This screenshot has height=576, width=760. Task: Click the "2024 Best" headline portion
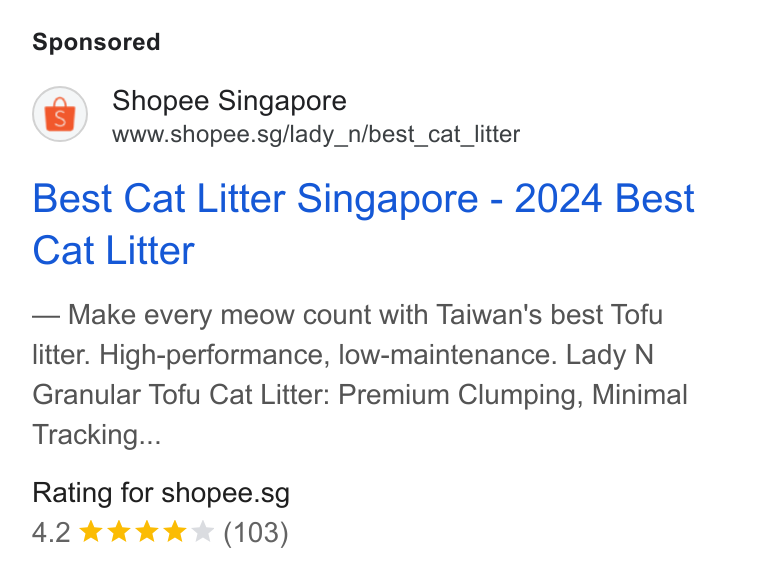coord(604,198)
